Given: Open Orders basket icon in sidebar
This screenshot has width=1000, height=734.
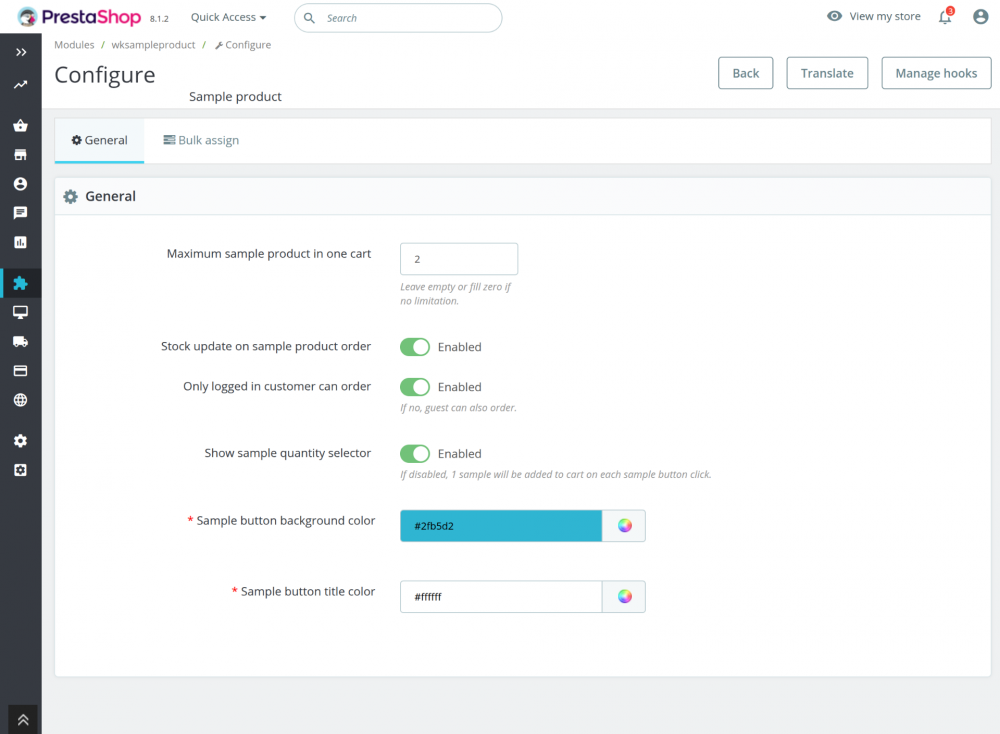Looking at the screenshot, I should pos(20,126).
